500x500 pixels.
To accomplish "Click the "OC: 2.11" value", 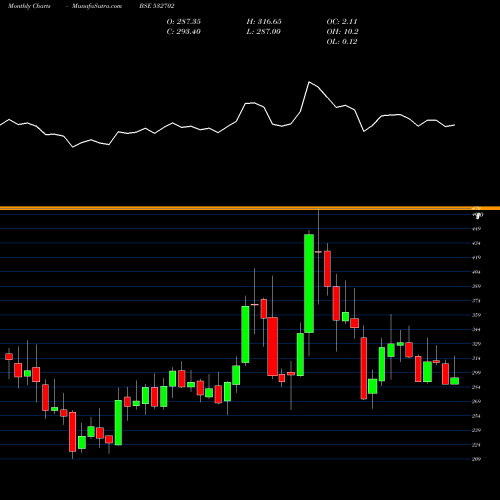I will [342, 22].
